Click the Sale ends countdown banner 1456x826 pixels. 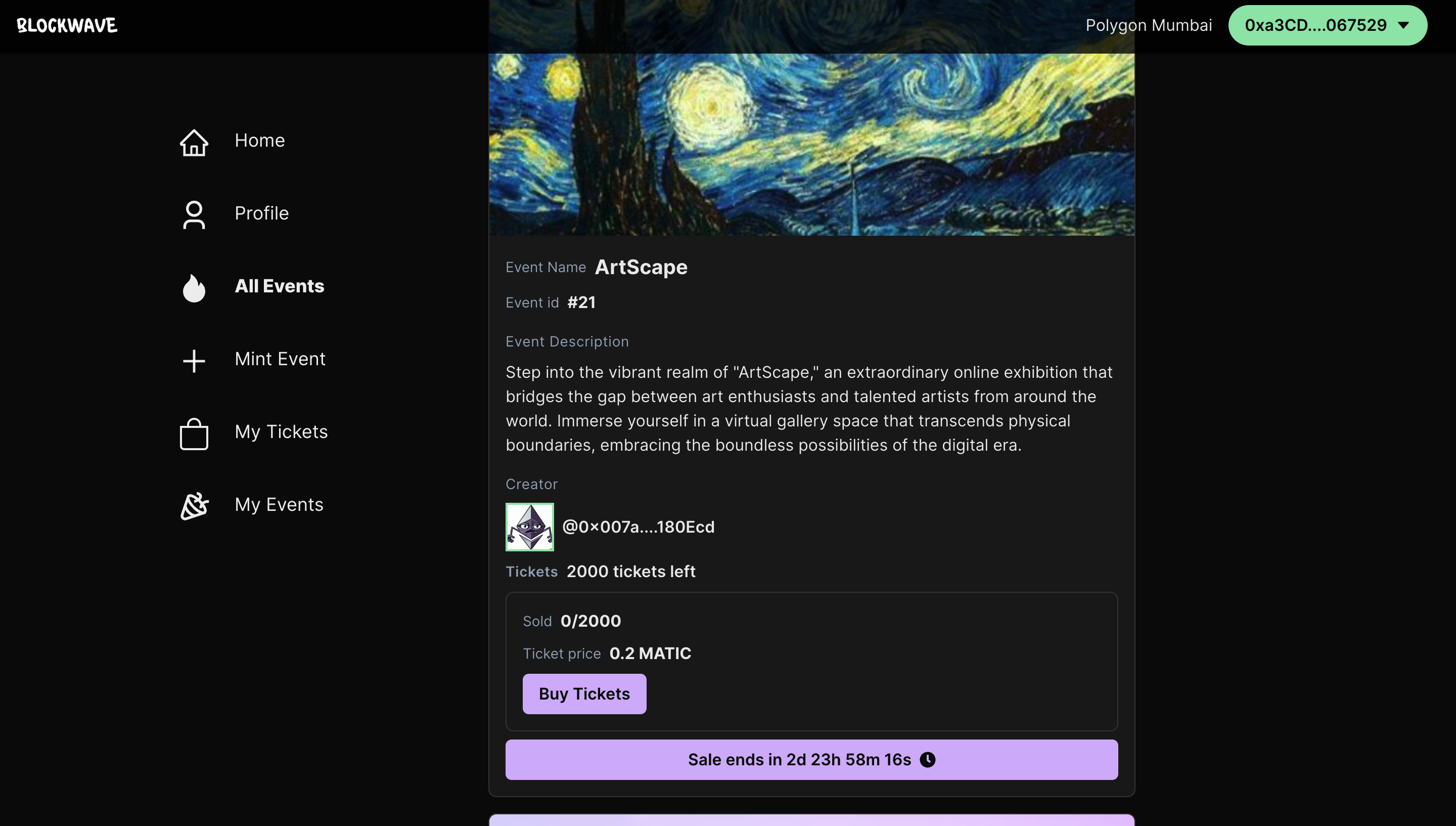click(799, 759)
